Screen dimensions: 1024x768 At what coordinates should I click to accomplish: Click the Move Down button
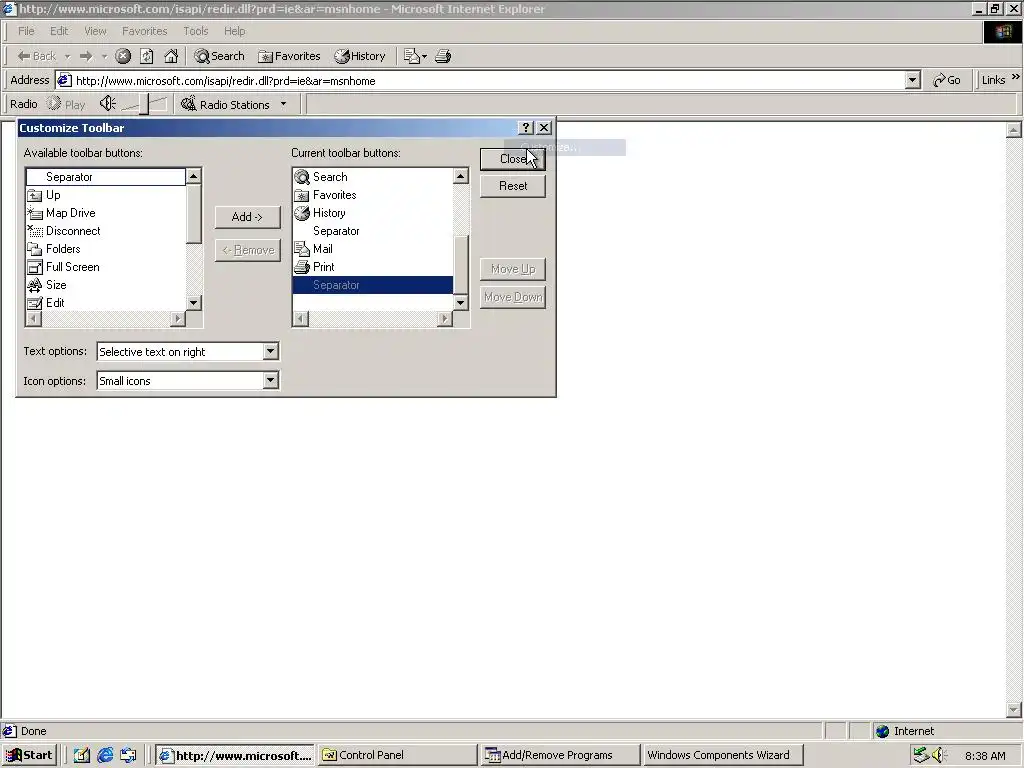coord(513,297)
